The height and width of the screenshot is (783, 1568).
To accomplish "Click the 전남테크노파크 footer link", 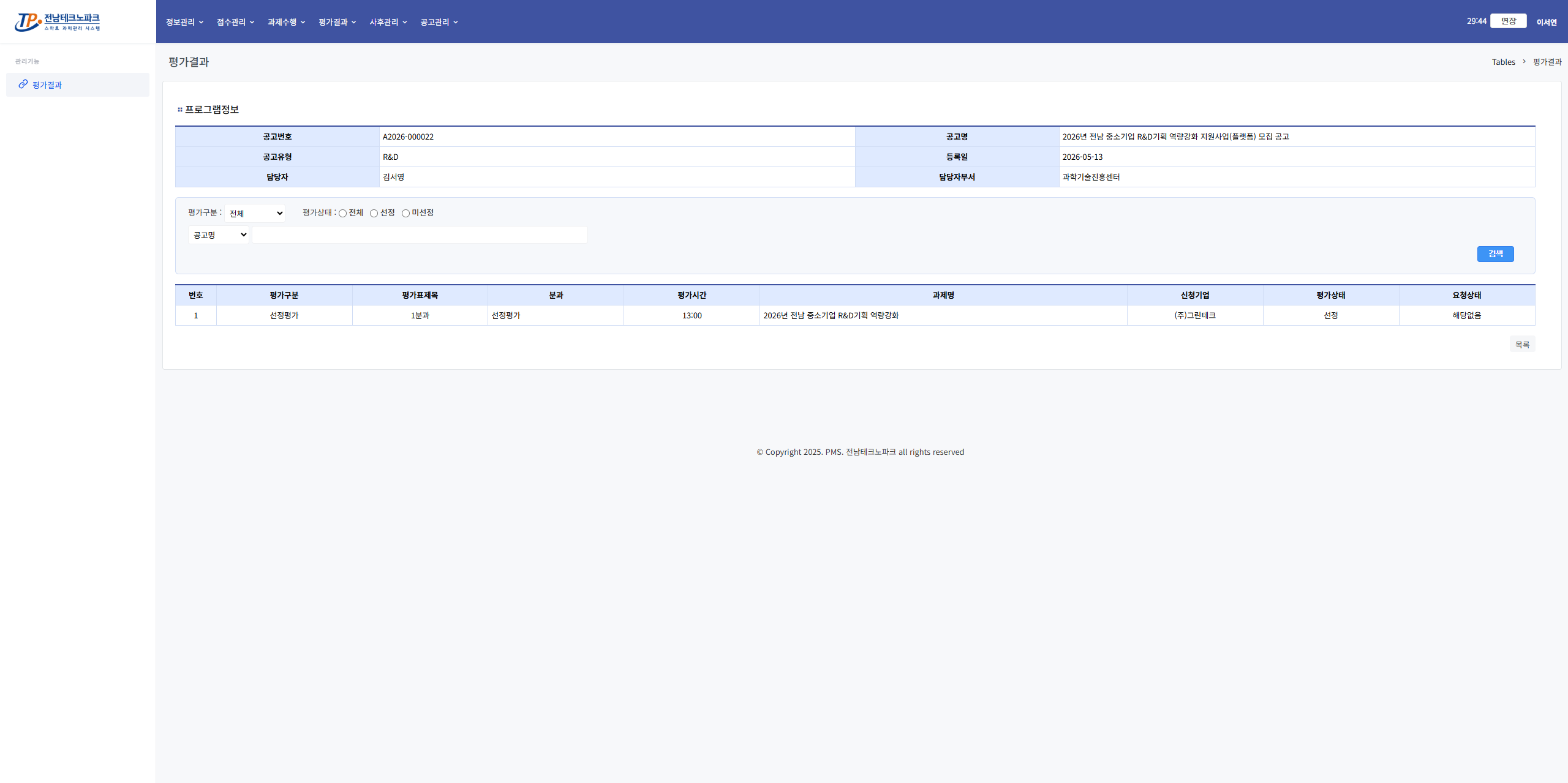I will [870, 452].
